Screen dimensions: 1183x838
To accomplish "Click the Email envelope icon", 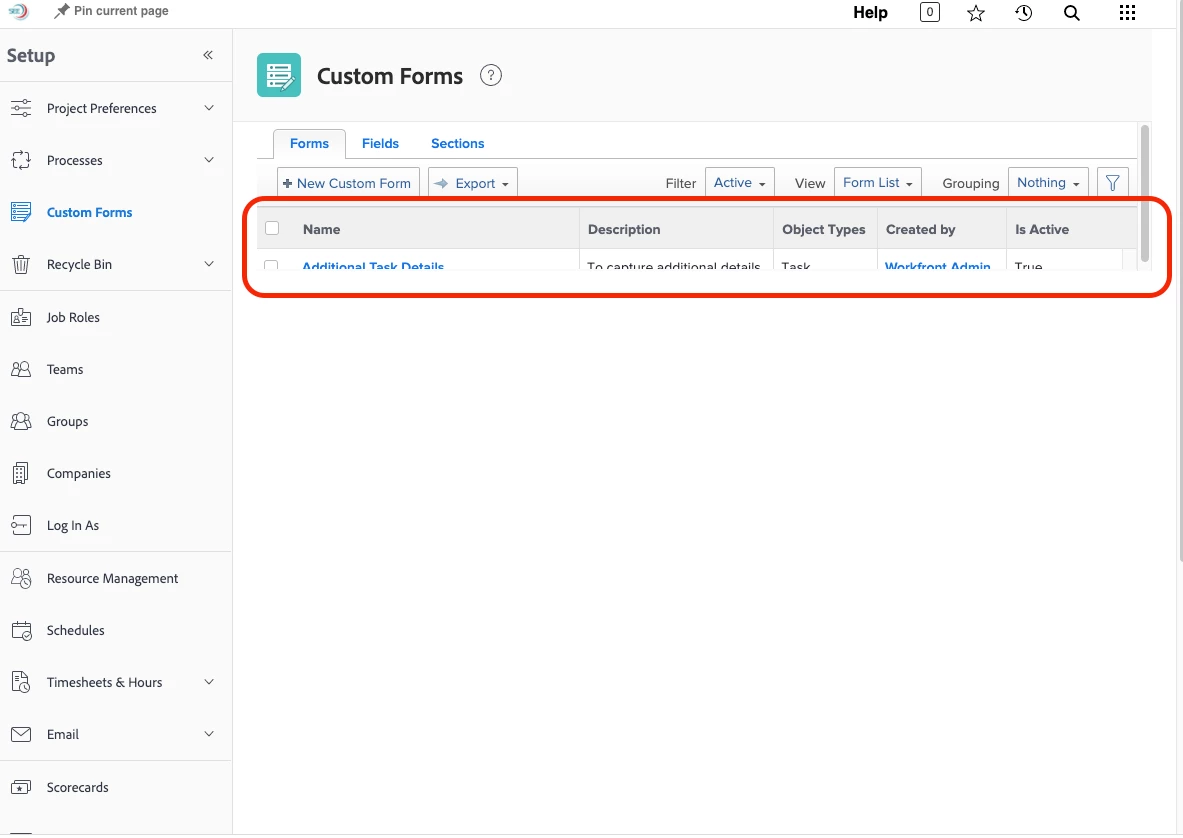I will tap(21, 734).
